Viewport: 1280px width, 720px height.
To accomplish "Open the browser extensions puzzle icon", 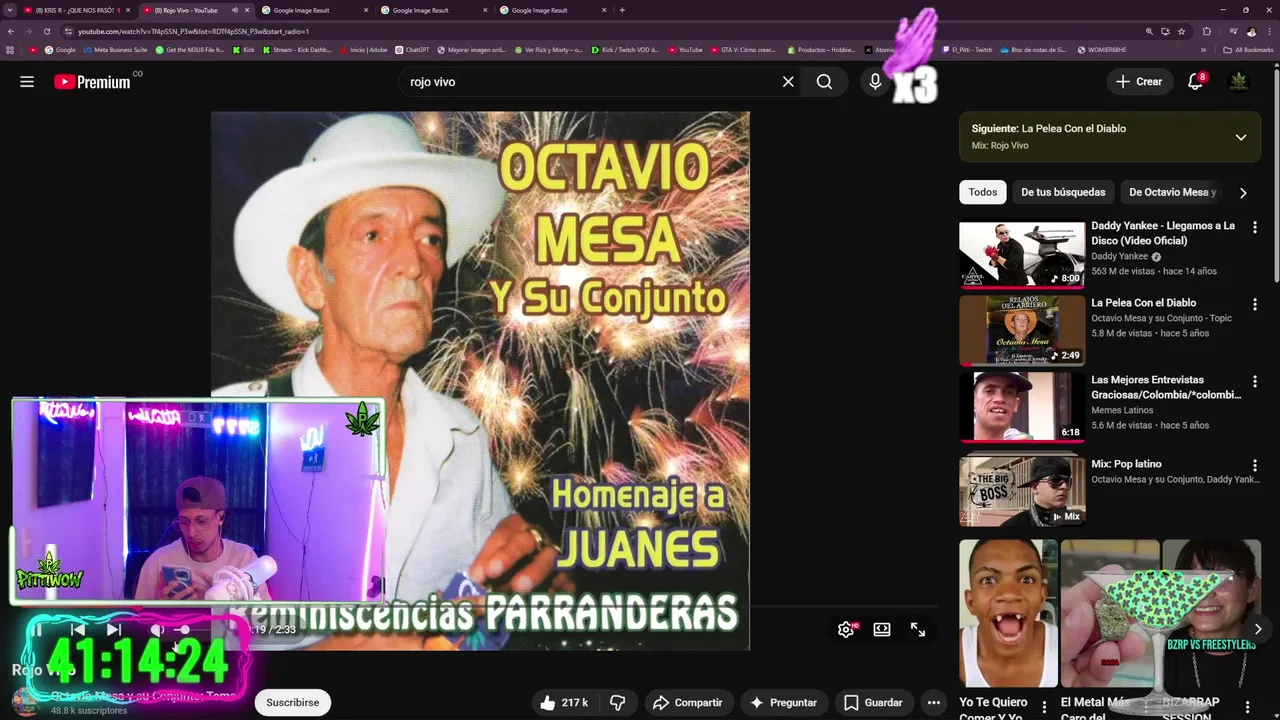I will pos(1206,31).
